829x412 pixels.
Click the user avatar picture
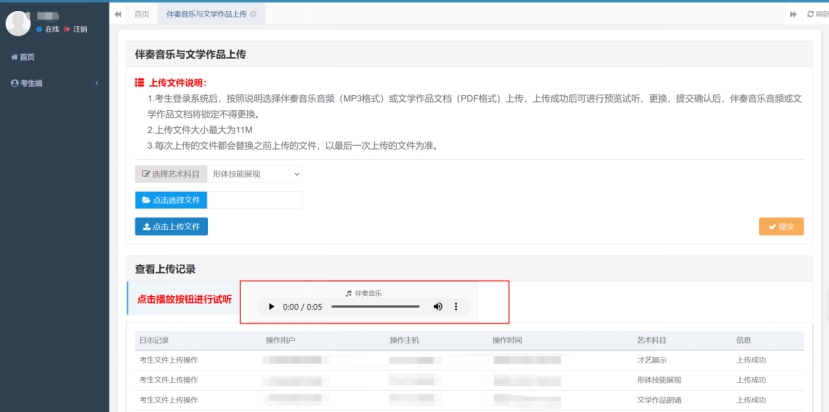coord(18,23)
